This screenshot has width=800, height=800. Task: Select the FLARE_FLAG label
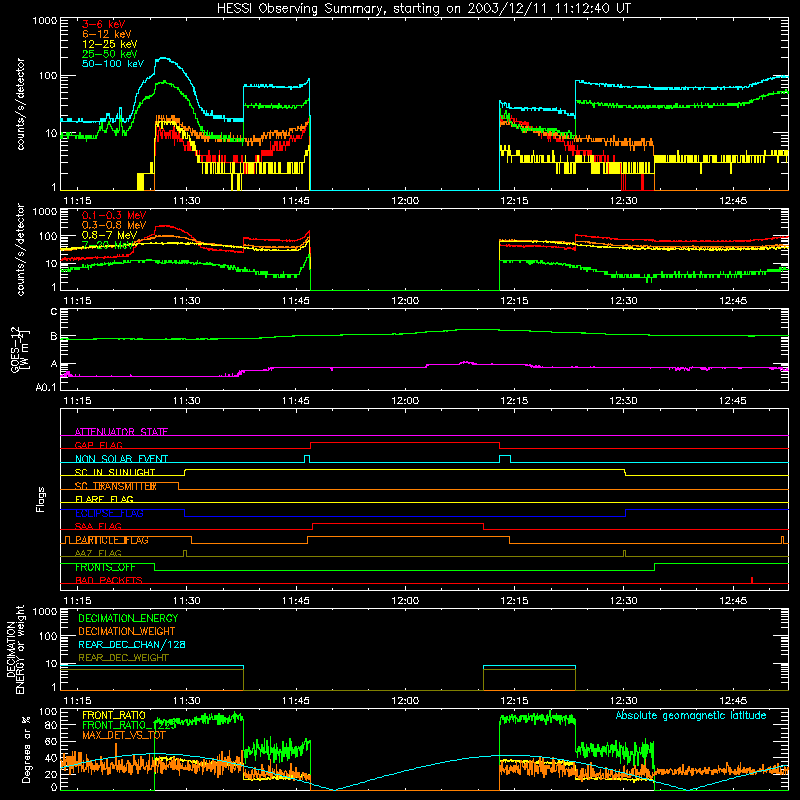(x=104, y=499)
